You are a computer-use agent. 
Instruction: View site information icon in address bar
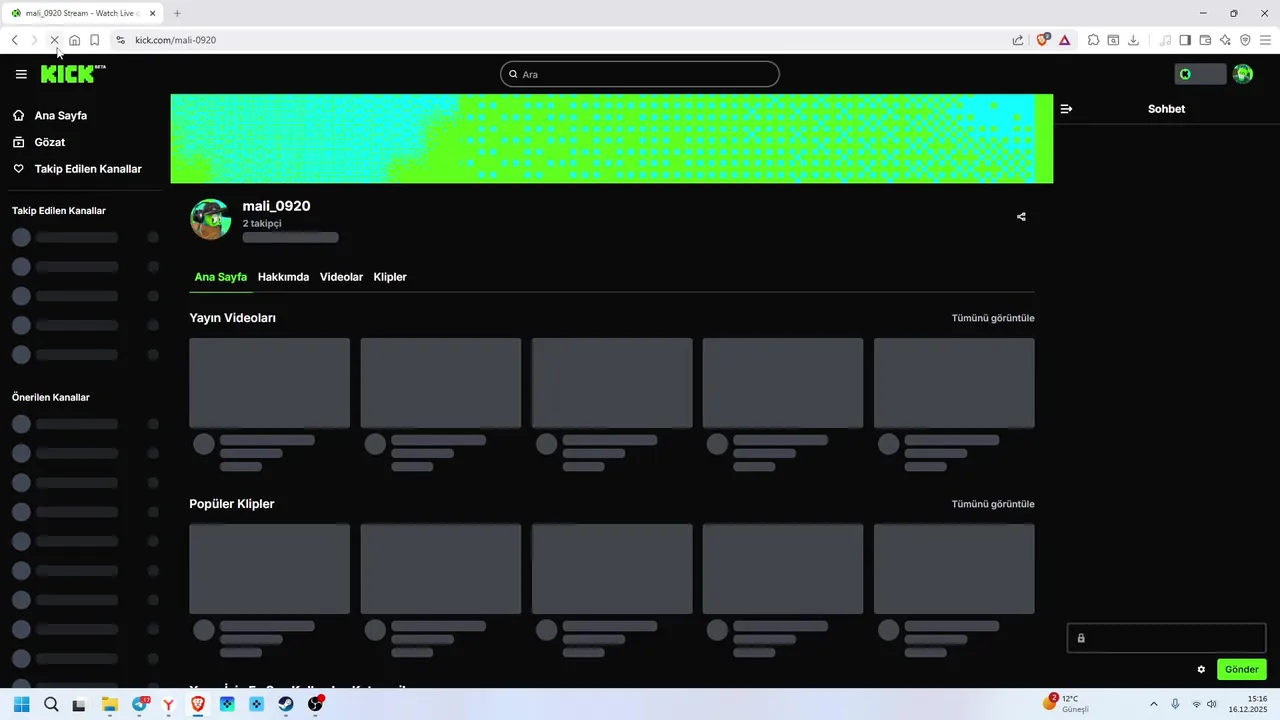pos(121,40)
